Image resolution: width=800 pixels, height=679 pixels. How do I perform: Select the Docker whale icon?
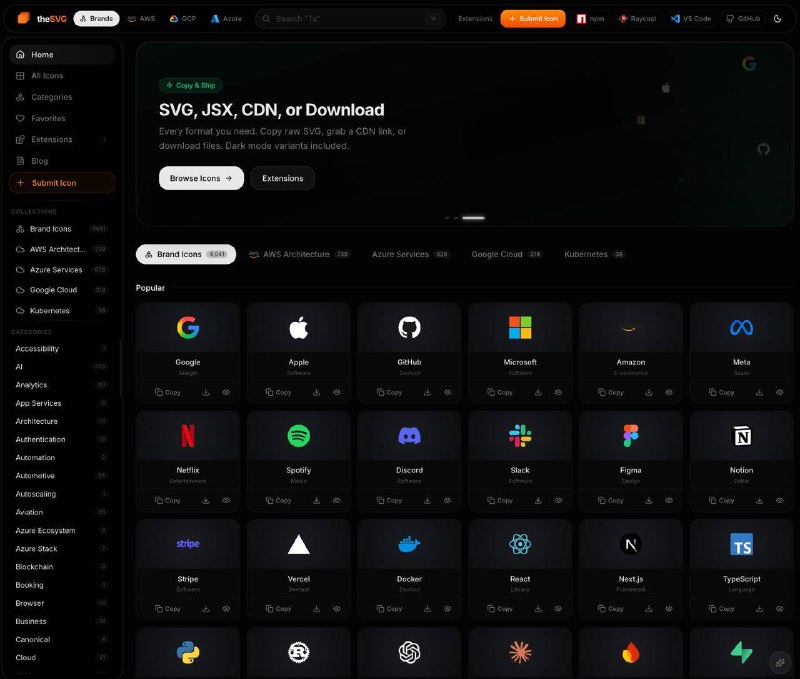409,544
